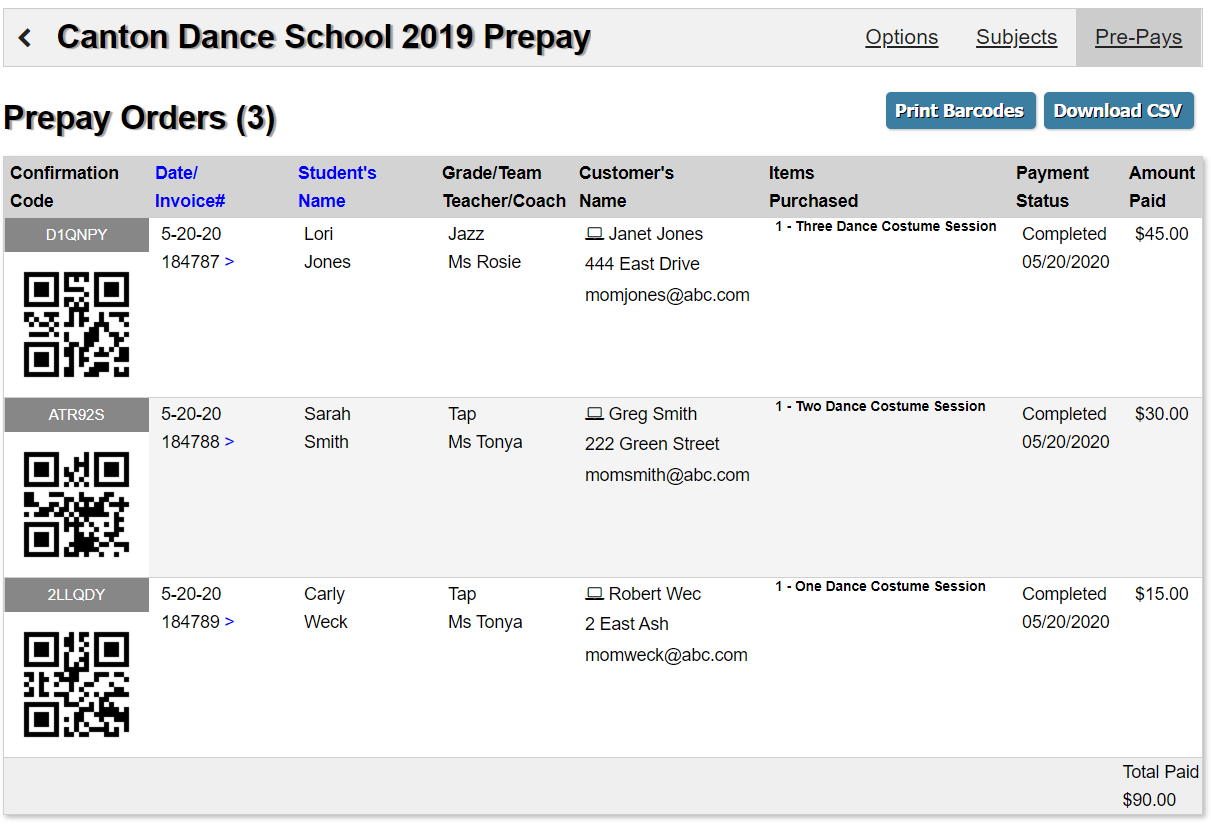The image size is (1211, 825).
Task: Click laptop icon next to Janet Jones
Action: coord(594,234)
